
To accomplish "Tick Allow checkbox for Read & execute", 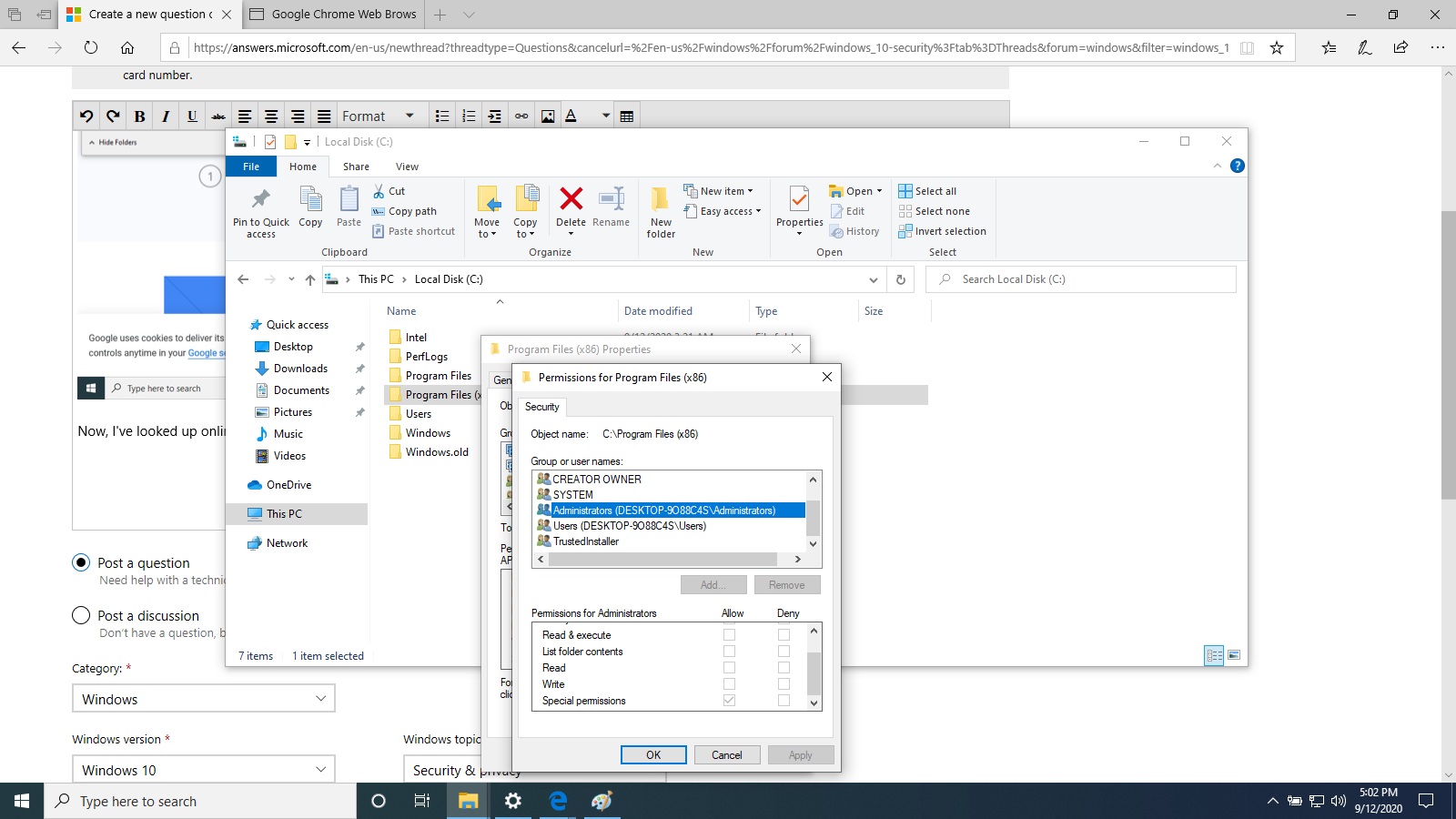I will [729, 634].
